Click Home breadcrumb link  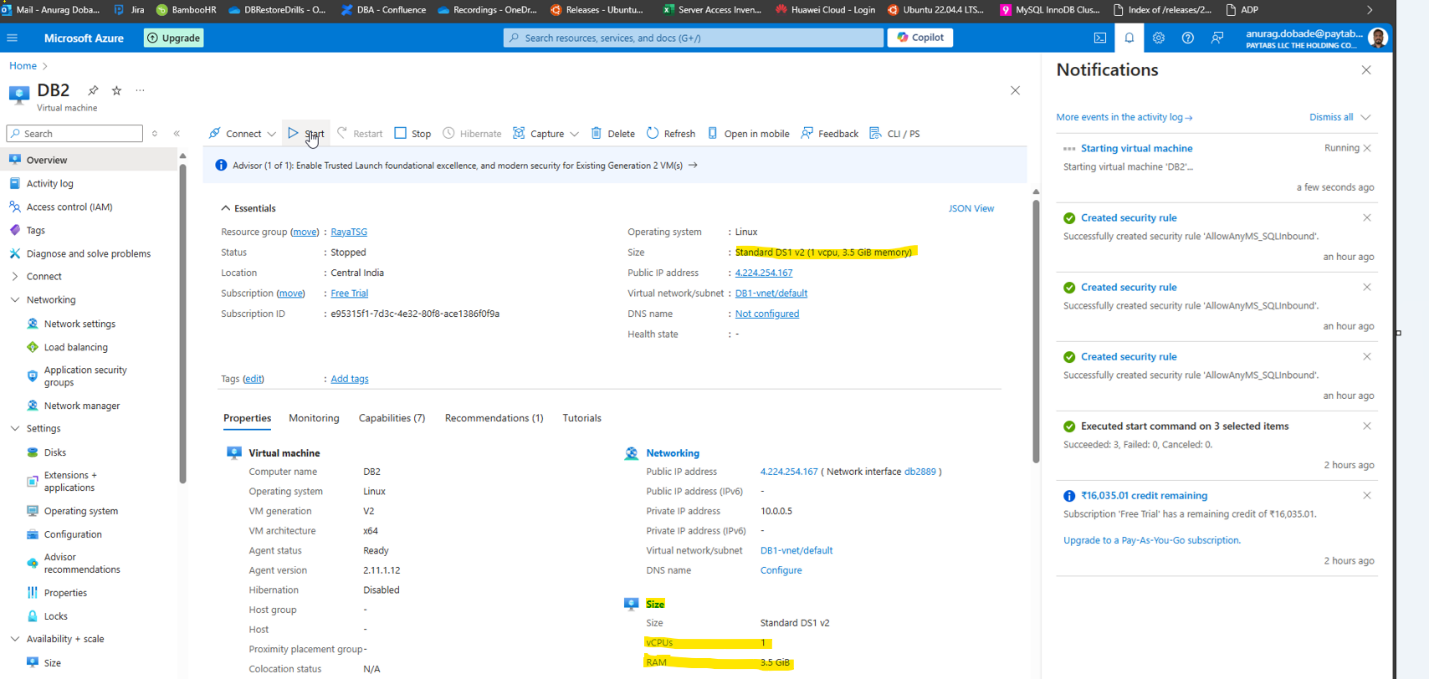tap(23, 66)
